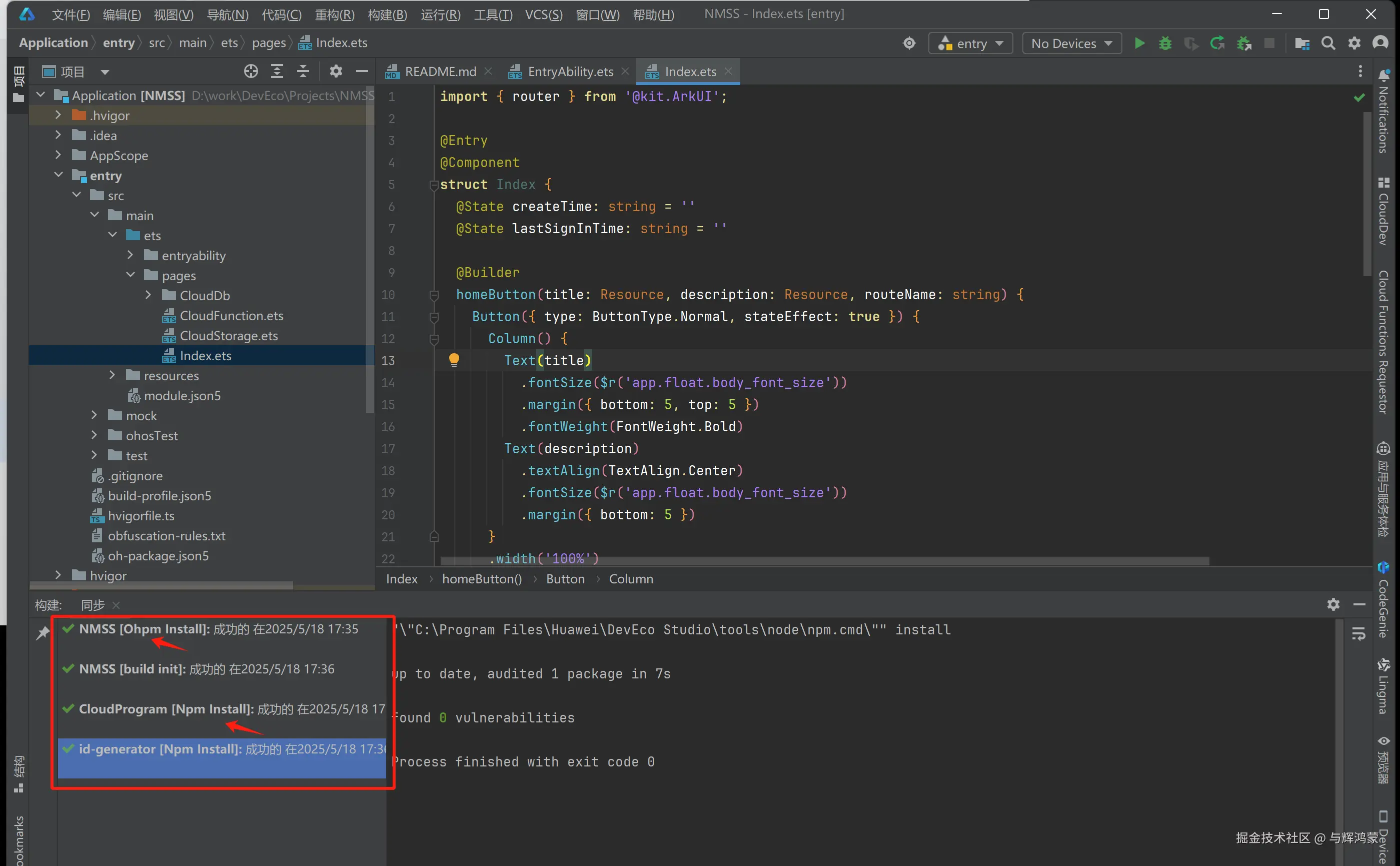Open project panel settings gear
This screenshot has height=866, width=1400.
tap(336, 72)
